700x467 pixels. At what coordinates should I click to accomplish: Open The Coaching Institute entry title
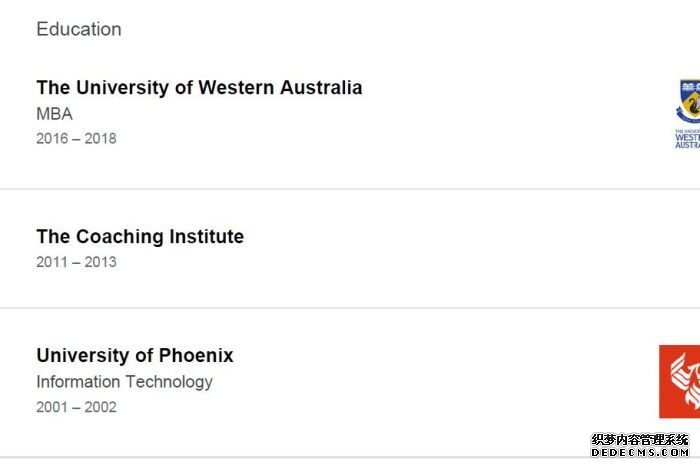[x=140, y=237]
